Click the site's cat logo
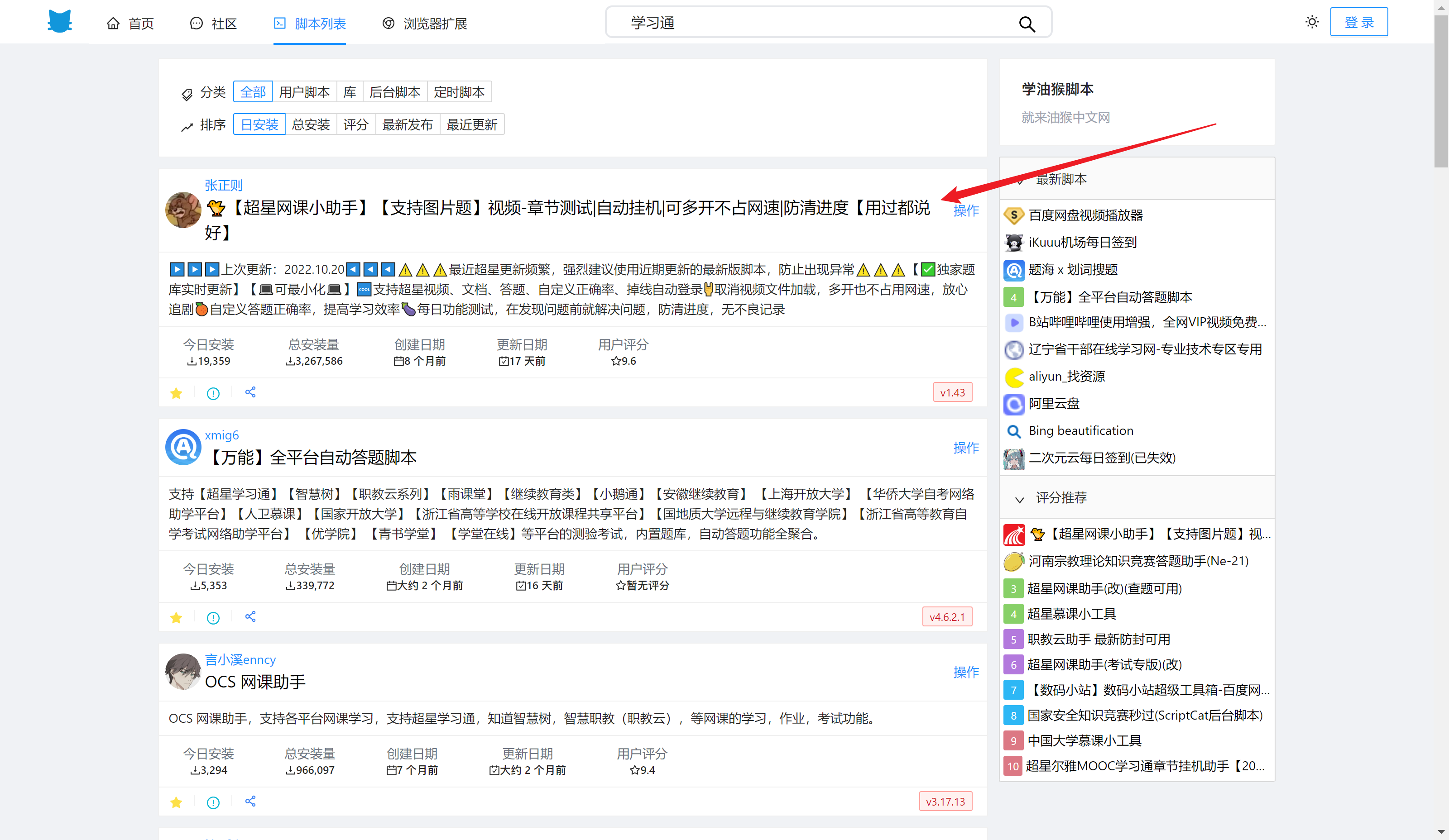The height and width of the screenshot is (840, 1449). click(59, 21)
